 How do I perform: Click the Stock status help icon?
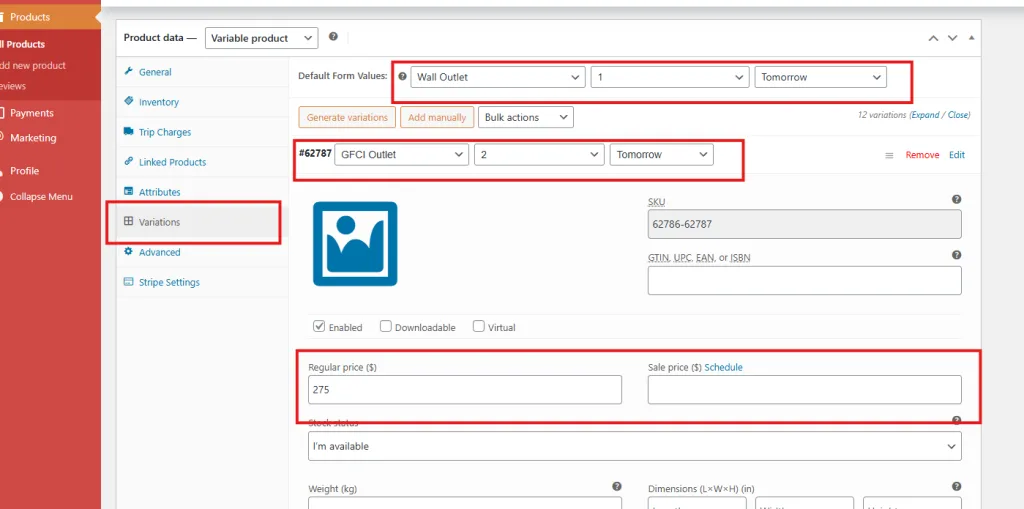click(x=956, y=421)
